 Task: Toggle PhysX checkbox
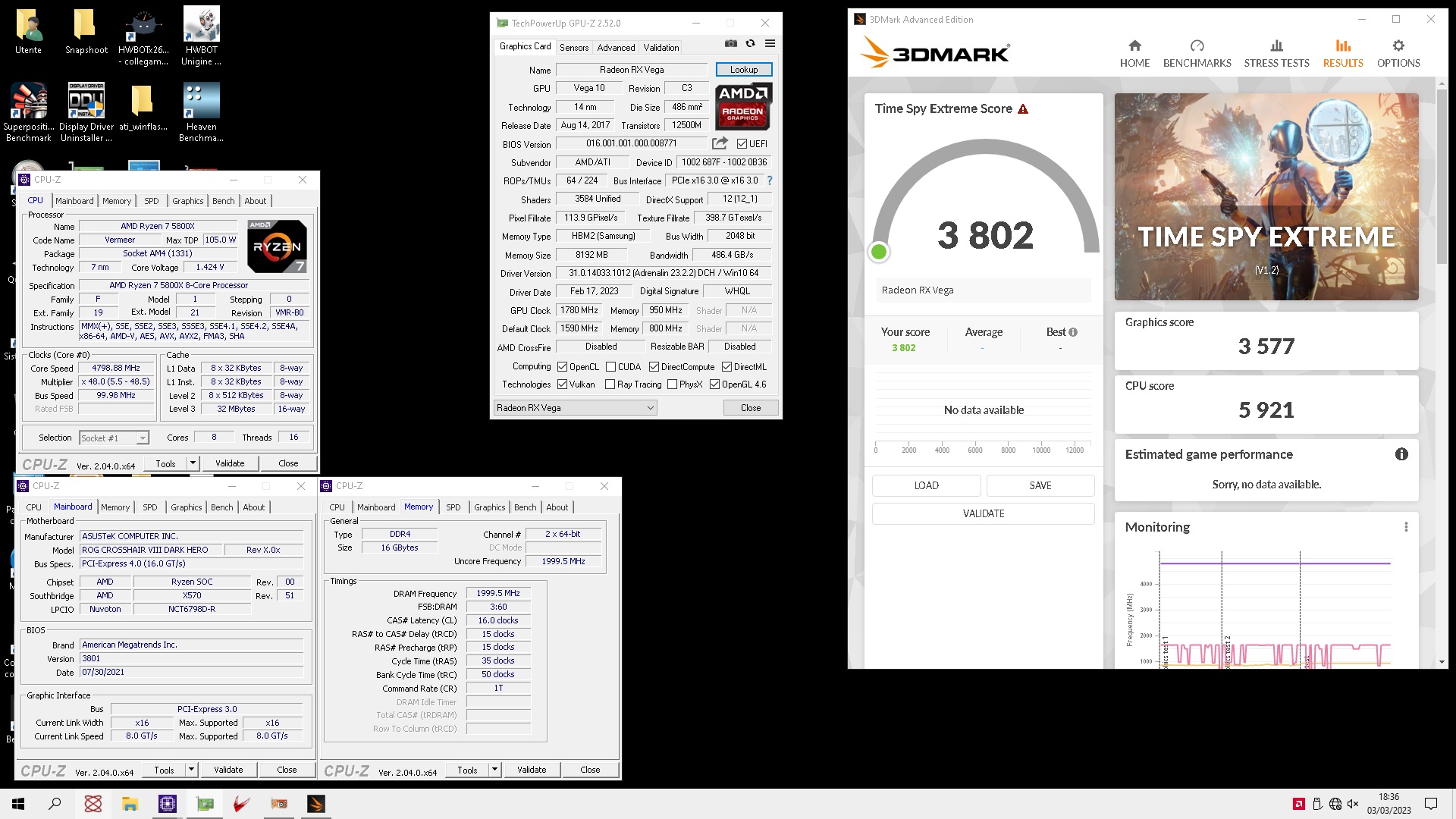point(672,384)
